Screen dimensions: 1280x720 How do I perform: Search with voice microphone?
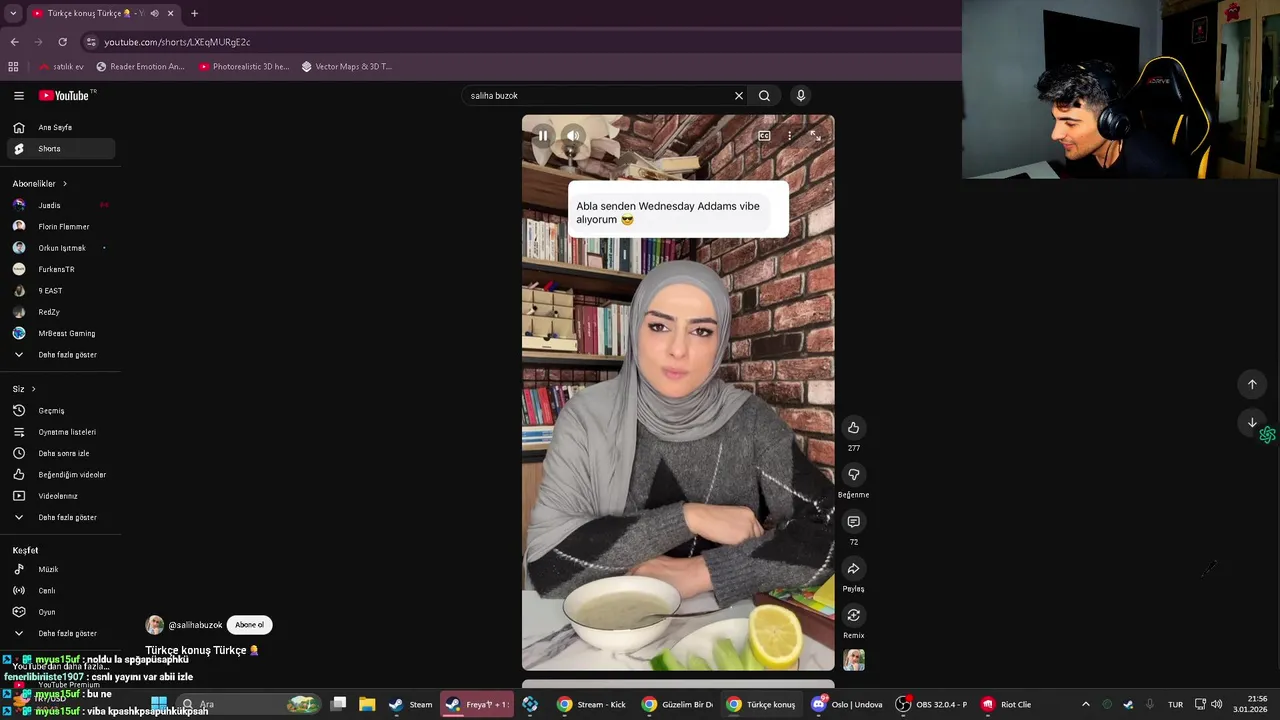coord(800,96)
